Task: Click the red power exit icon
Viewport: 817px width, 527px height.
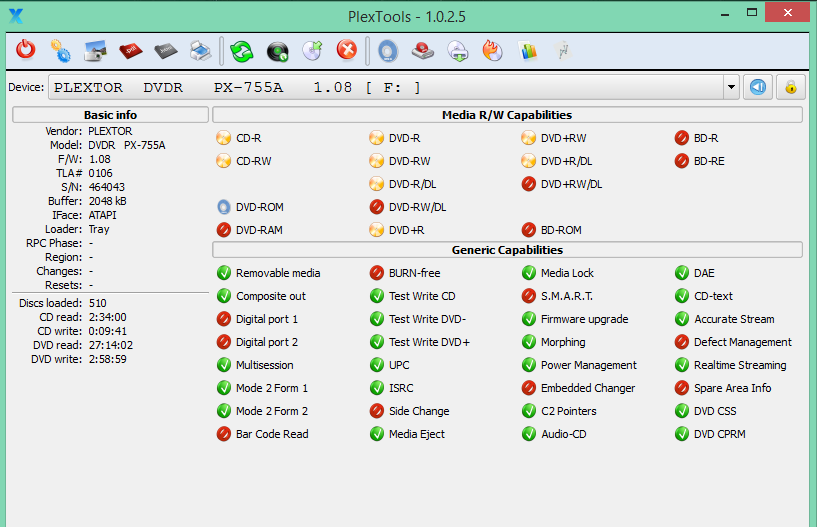Action: tap(26, 51)
